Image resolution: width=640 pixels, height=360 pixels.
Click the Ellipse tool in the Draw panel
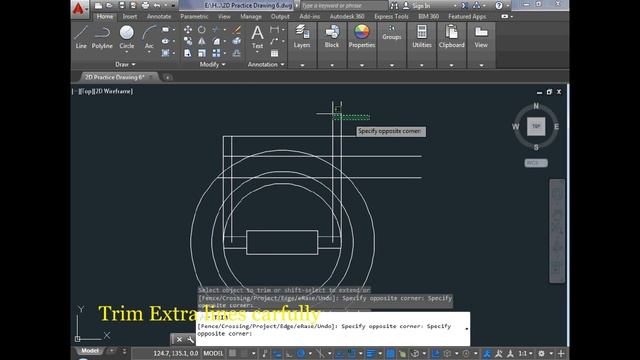coord(165,41)
